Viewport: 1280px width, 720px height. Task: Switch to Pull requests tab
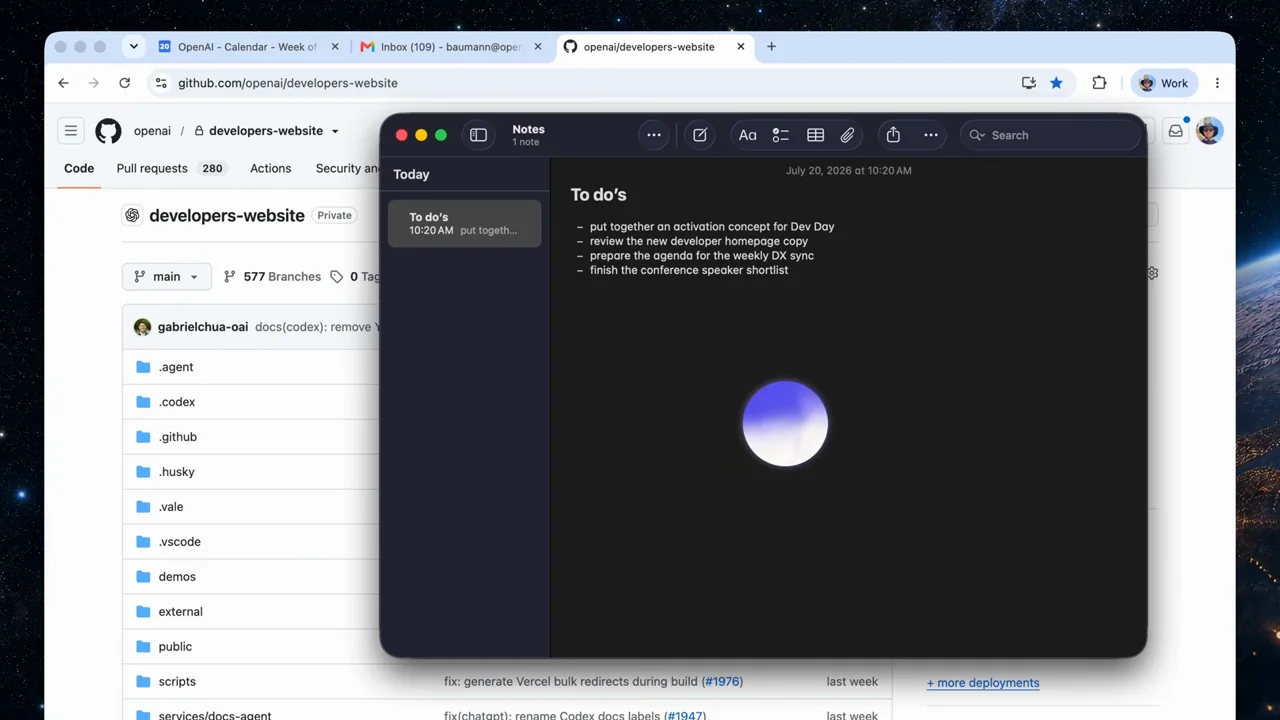click(x=170, y=168)
